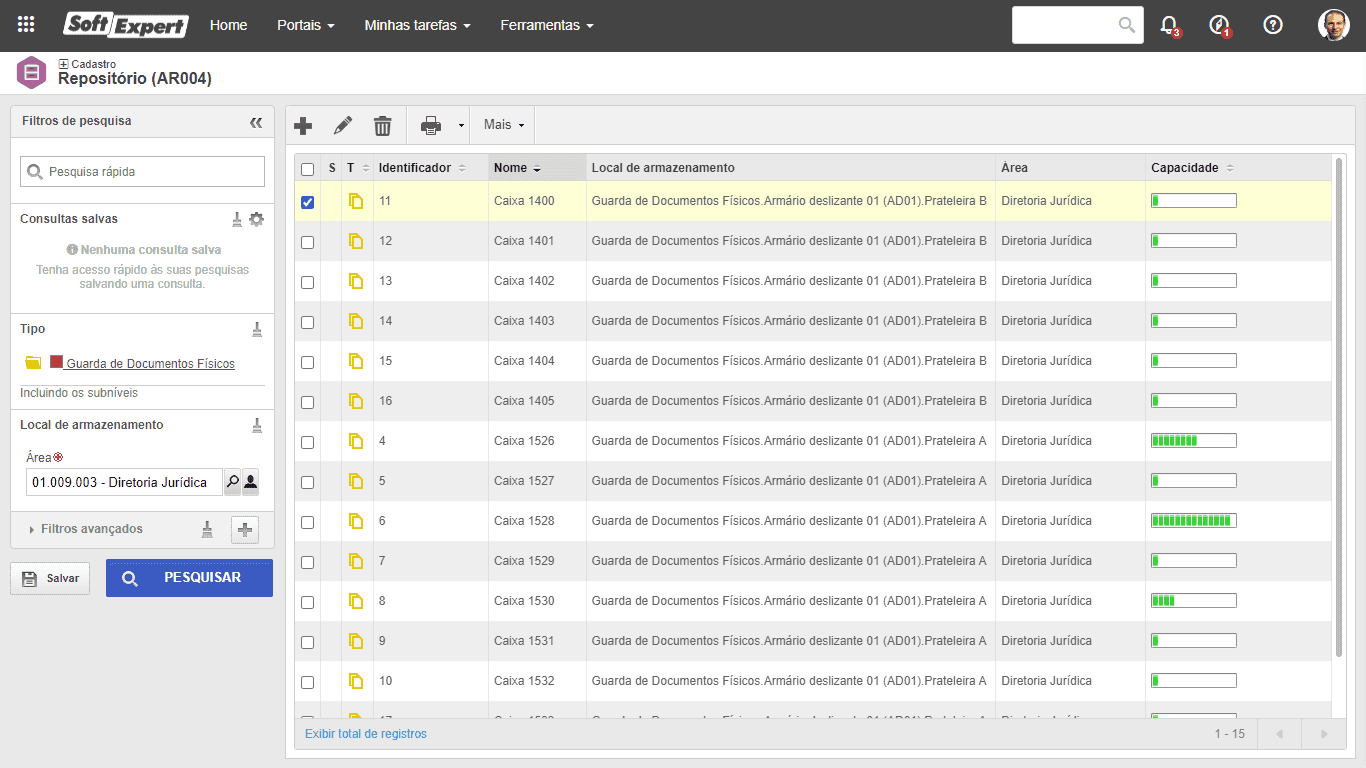Collapse the search filters panel
The height and width of the screenshot is (768, 1366).
256,122
